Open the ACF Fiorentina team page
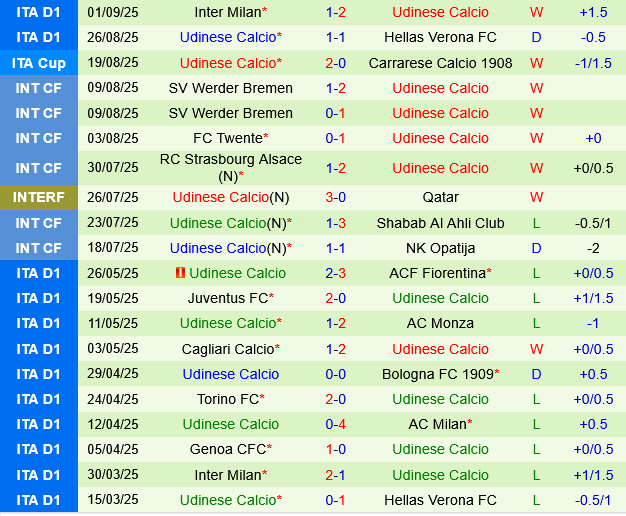The width and height of the screenshot is (626, 516). pyautogui.click(x=437, y=273)
